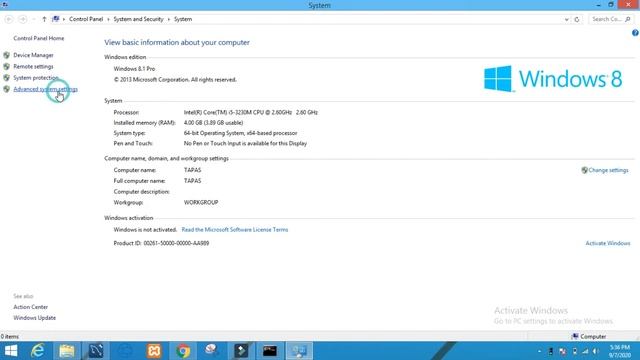Open Device Manager from the sidebar
Viewport: 640px width, 360px height.
(33, 55)
